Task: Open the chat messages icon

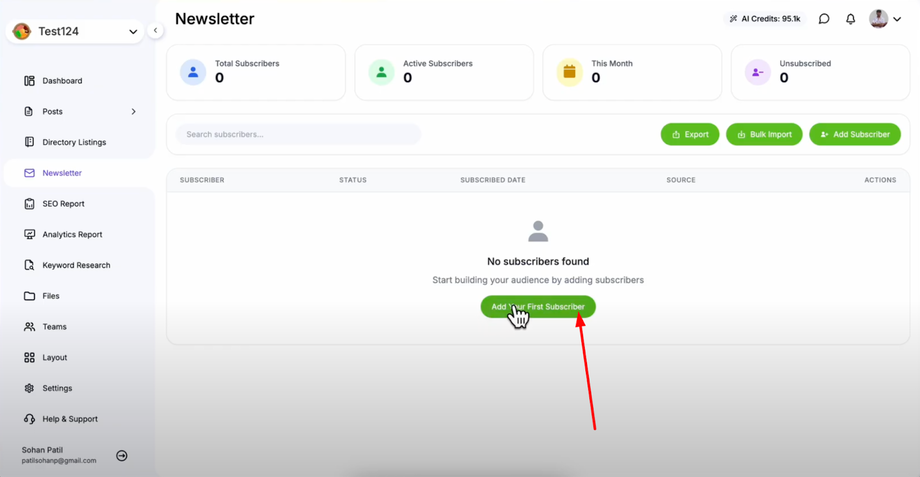Action: point(824,19)
